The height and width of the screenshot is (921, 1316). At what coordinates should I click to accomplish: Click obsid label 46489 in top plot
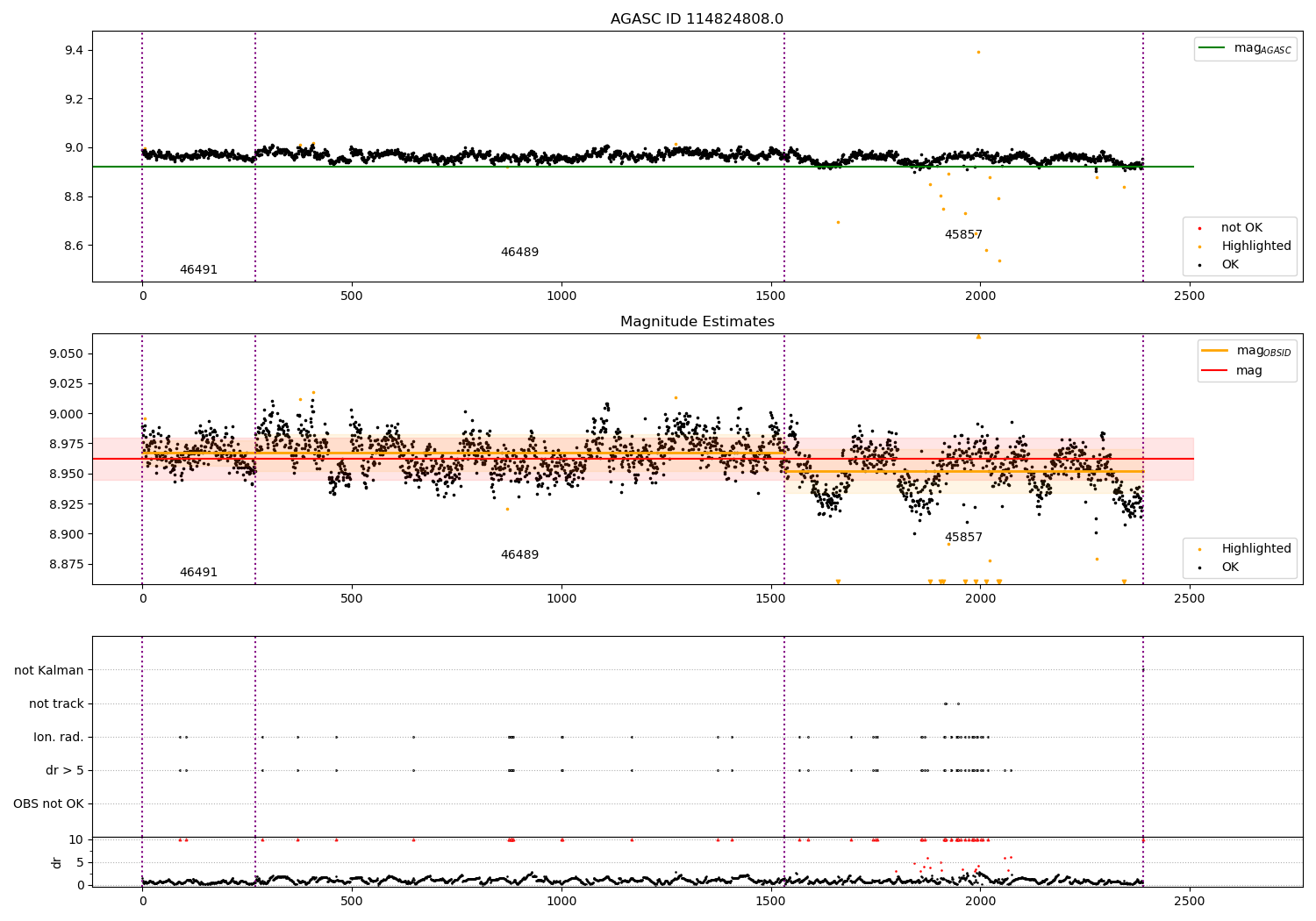point(519,253)
